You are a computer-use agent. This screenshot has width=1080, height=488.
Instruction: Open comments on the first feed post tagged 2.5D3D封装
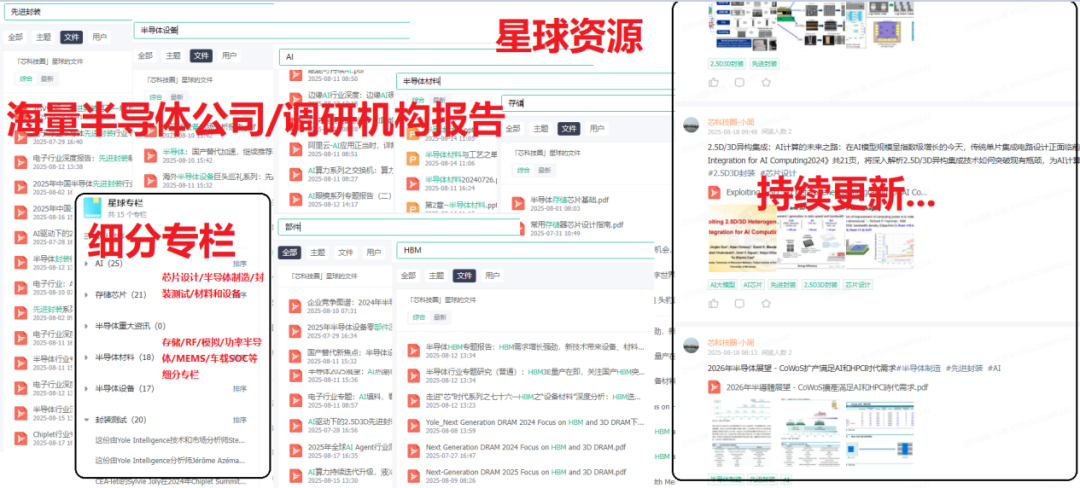point(739,82)
